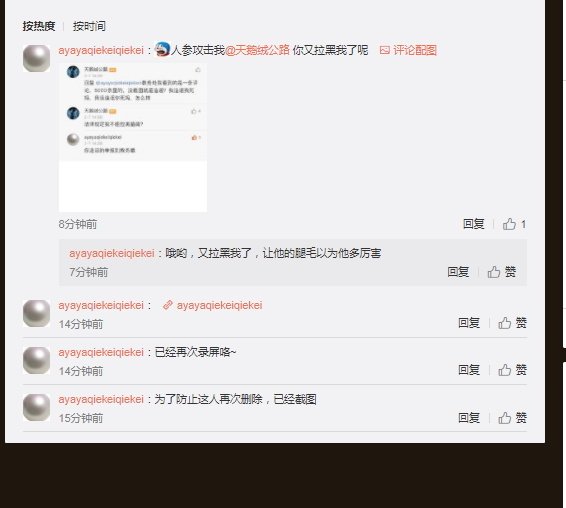Sort comments by 按热度 tab
Viewport: 566px width, 508px height.
(39, 26)
